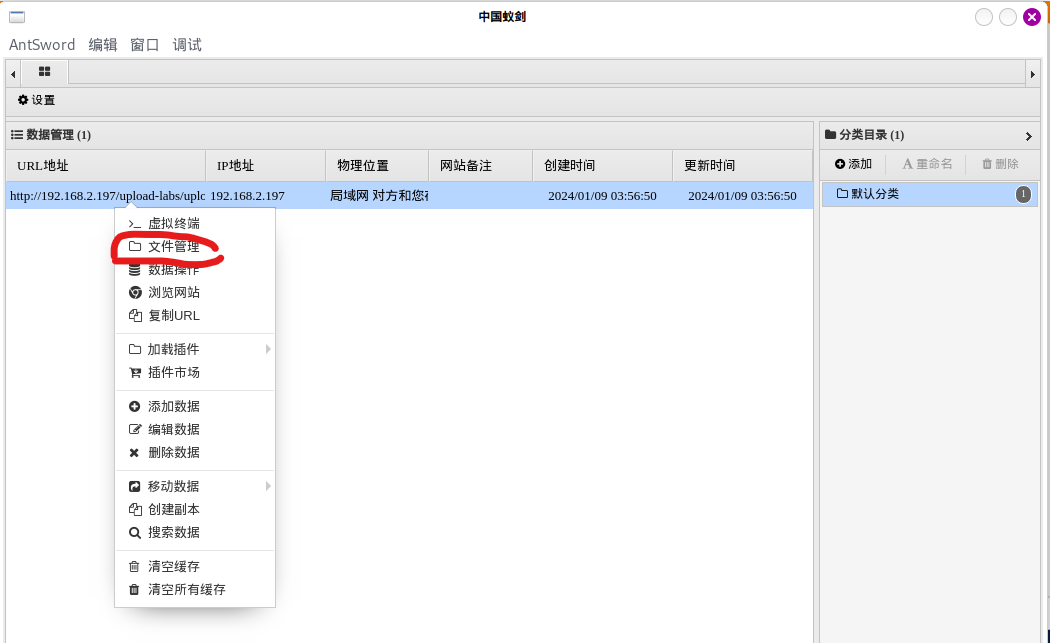Screen dimensions: 1050x643
Task: Choose 清空所有缓存 from context menu
Action: pos(195,589)
